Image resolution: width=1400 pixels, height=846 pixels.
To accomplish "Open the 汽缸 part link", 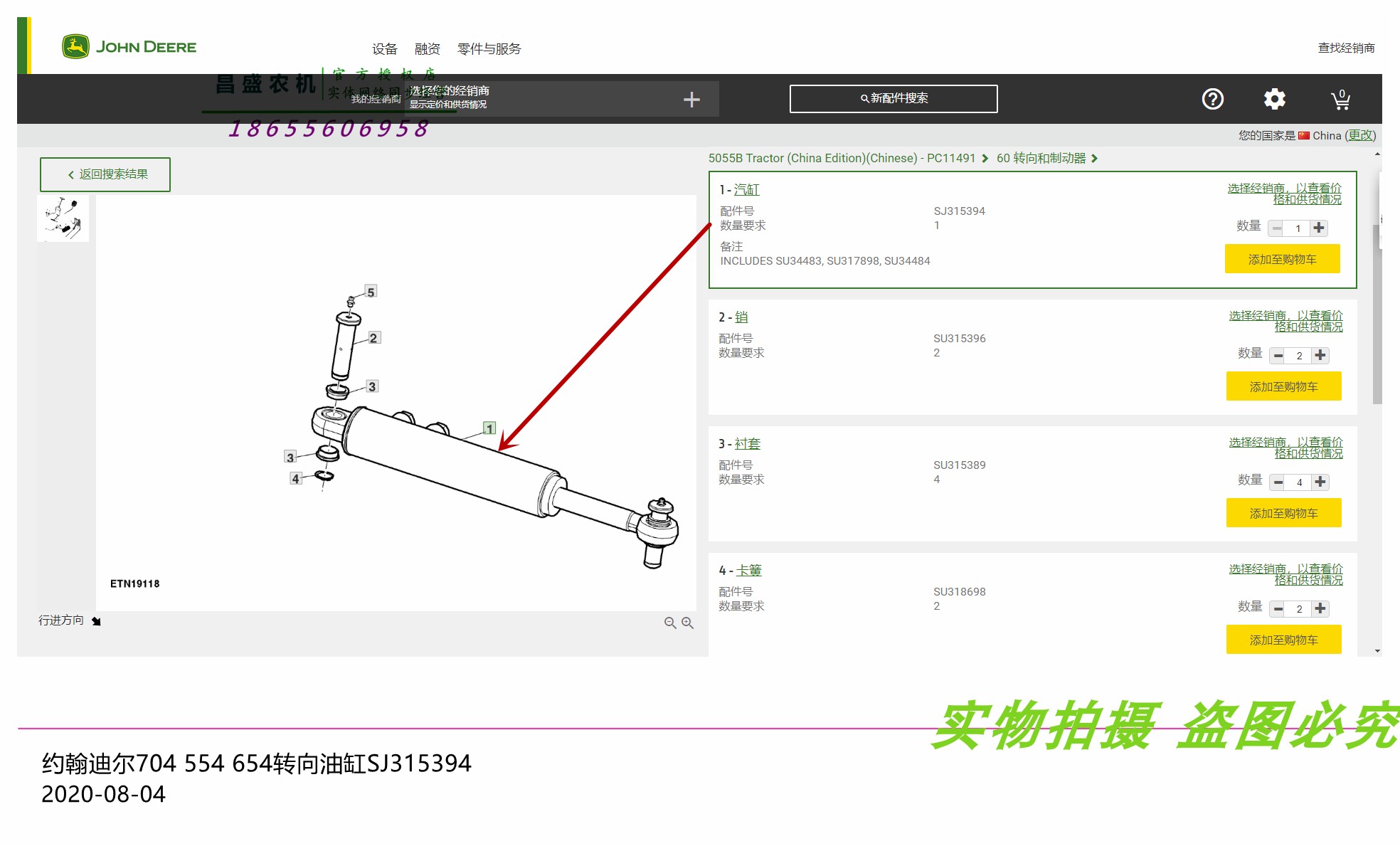I will (x=747, y=190).
